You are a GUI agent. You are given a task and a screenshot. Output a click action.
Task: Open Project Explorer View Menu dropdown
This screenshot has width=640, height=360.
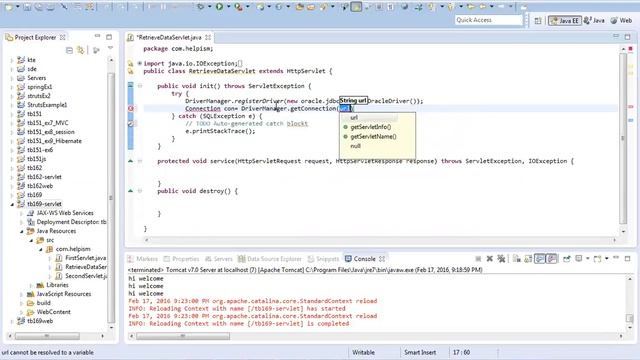pos(110,48)
